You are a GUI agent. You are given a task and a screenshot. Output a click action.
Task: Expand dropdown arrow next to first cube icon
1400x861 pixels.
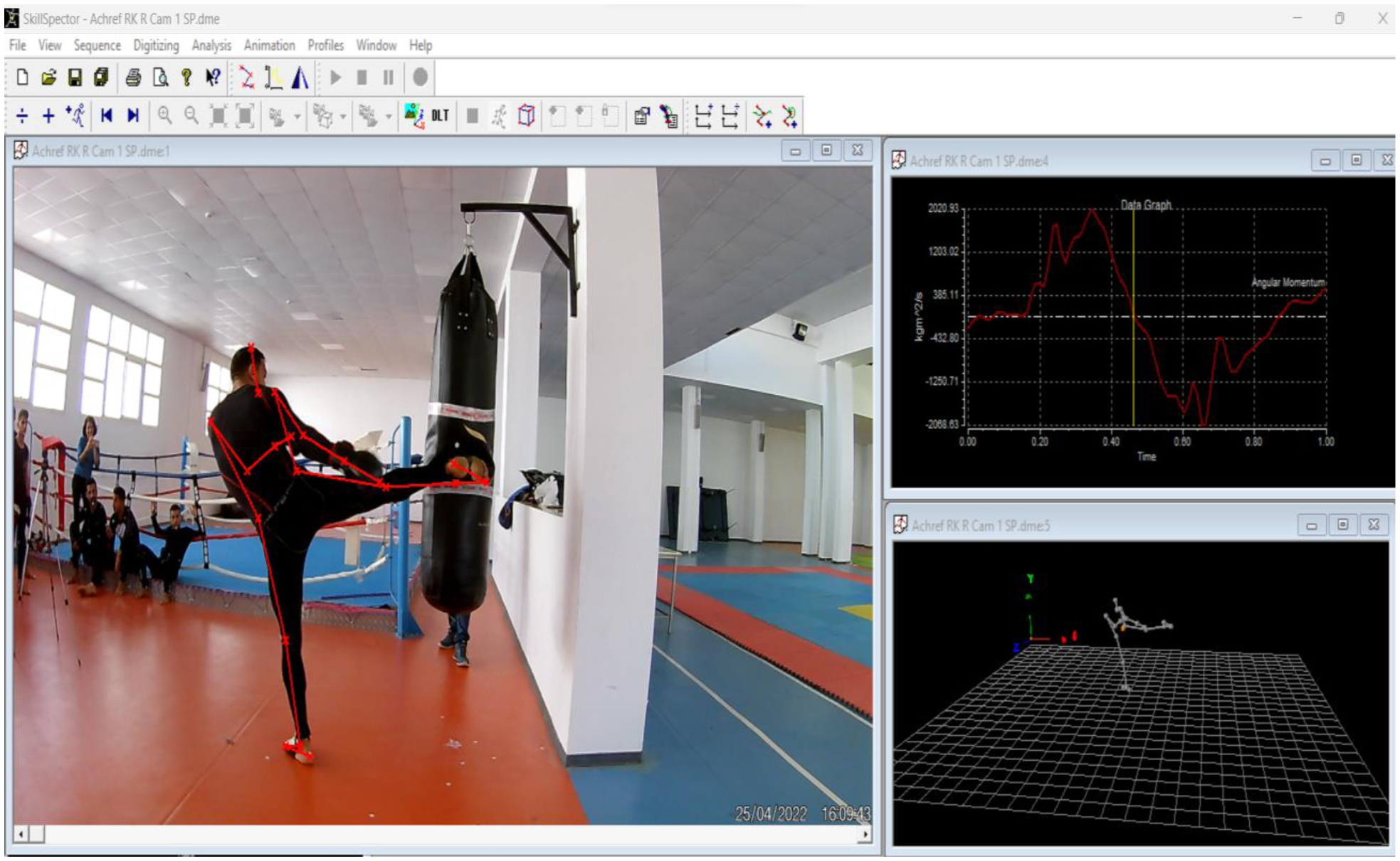(x=298, y=116)
